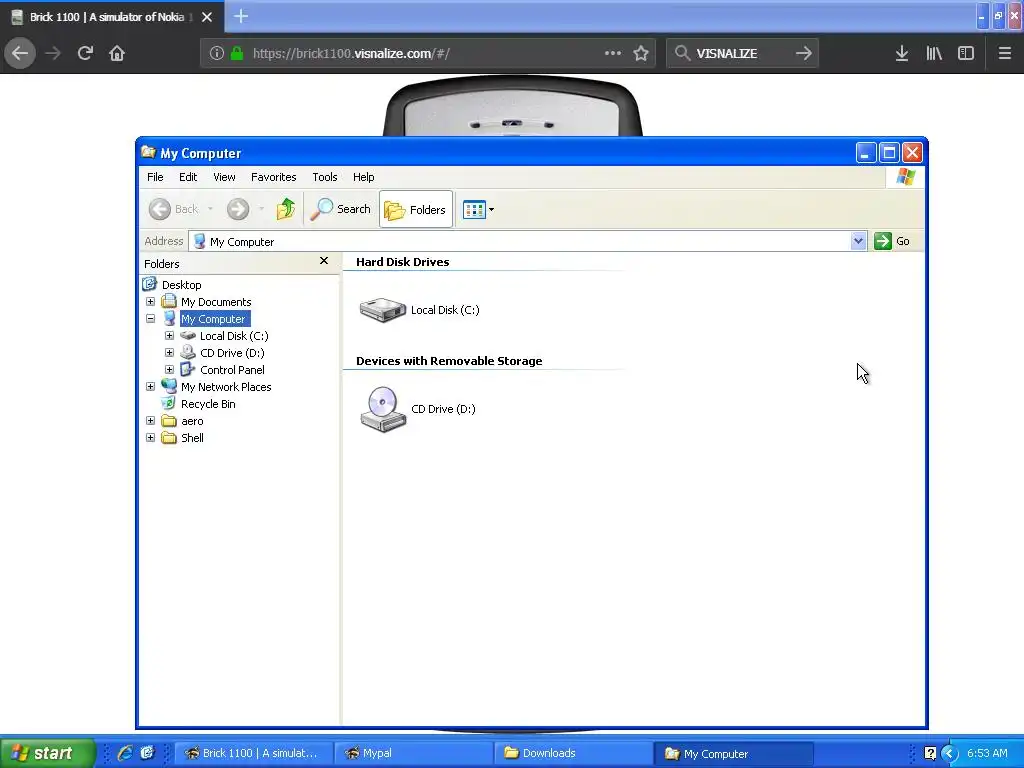Screen dimensions: 1024x768
Task: Open the Search toolbar button
Action: pyautogui.click(x=341, y=209)
